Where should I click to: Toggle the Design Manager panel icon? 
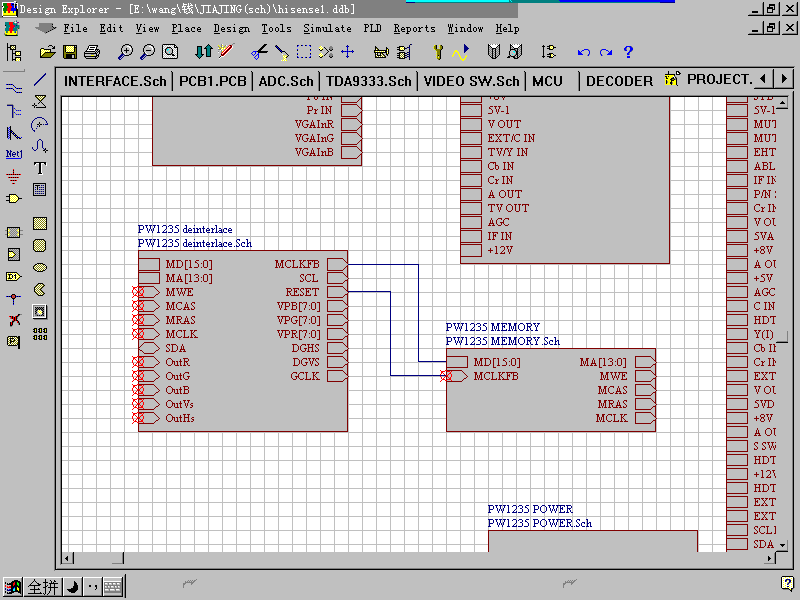pos(14,52)
